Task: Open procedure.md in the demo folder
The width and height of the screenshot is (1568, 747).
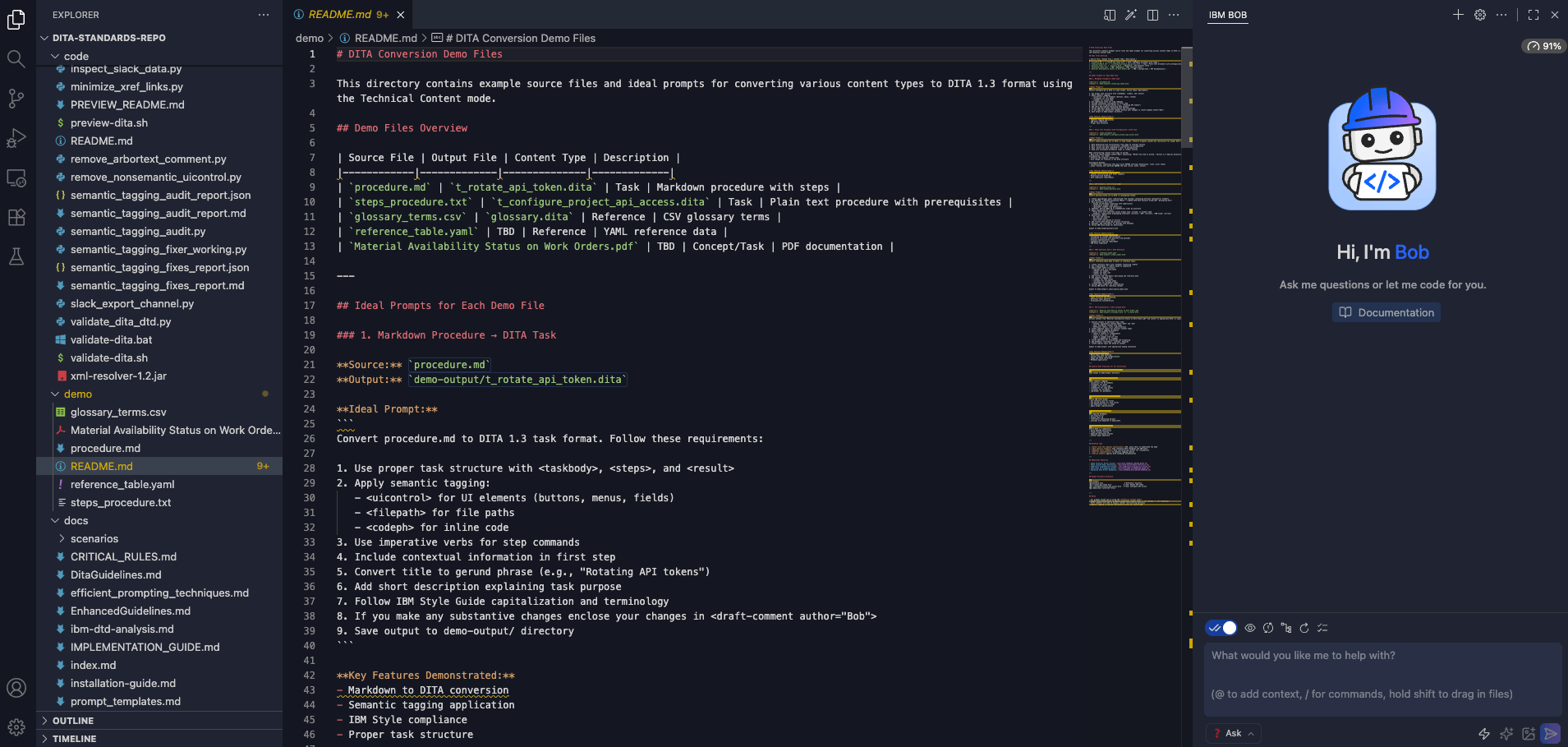Action: pyautogui.click(x=105, y=449)
